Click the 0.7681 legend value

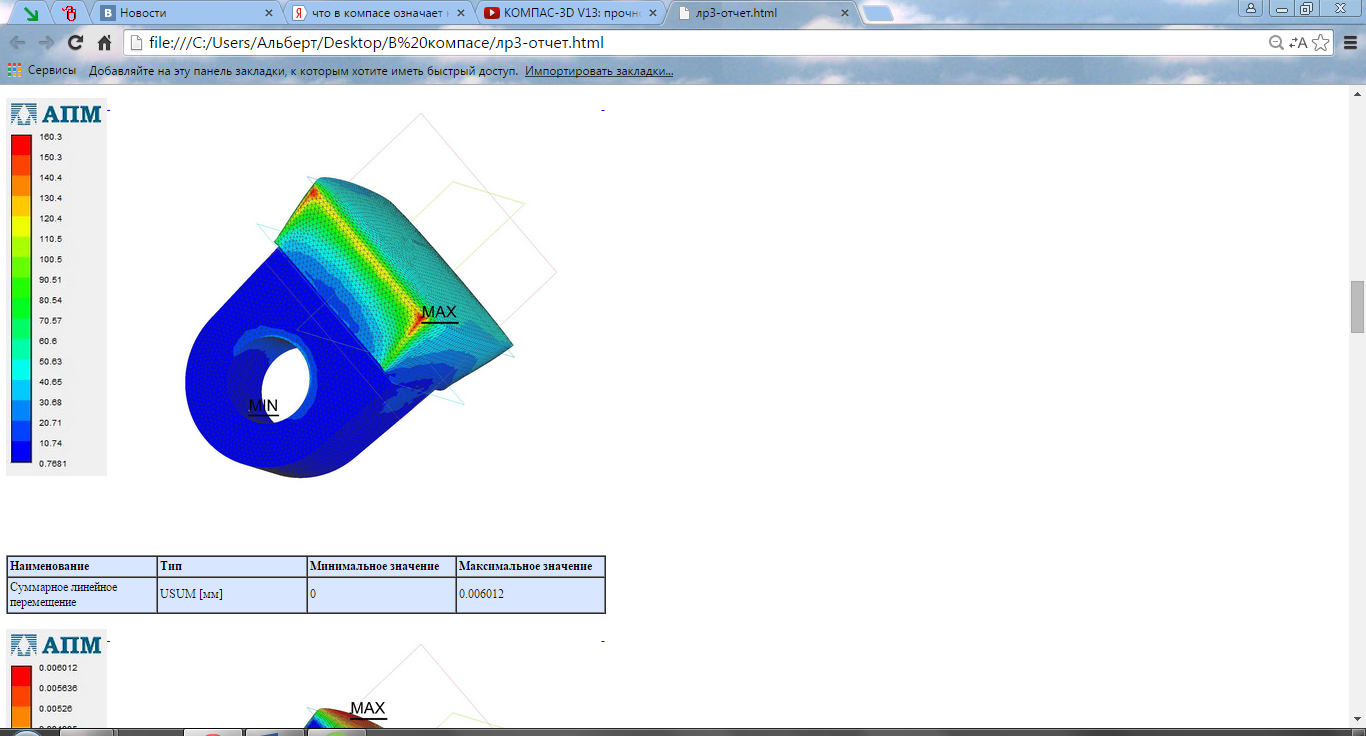point(53,463)
